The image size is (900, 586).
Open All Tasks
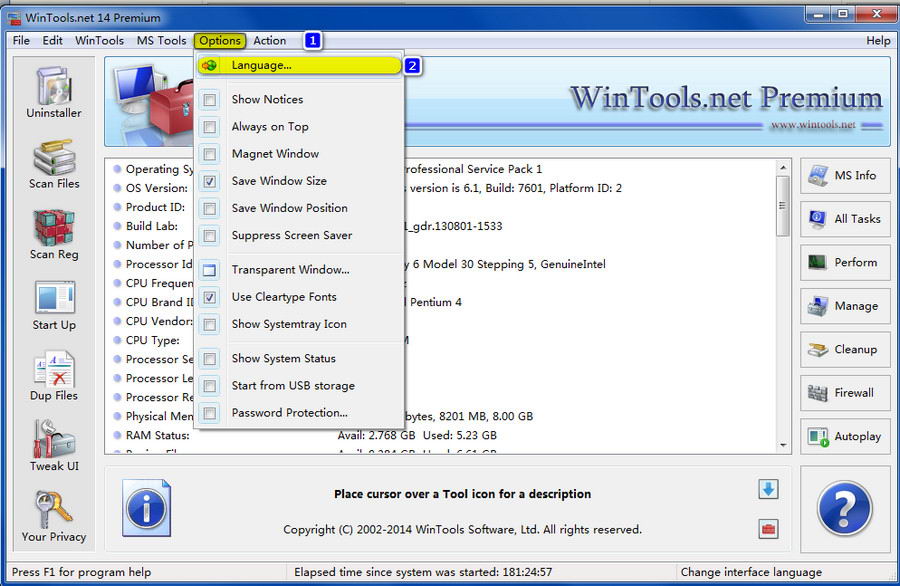[x=845, y=219]
